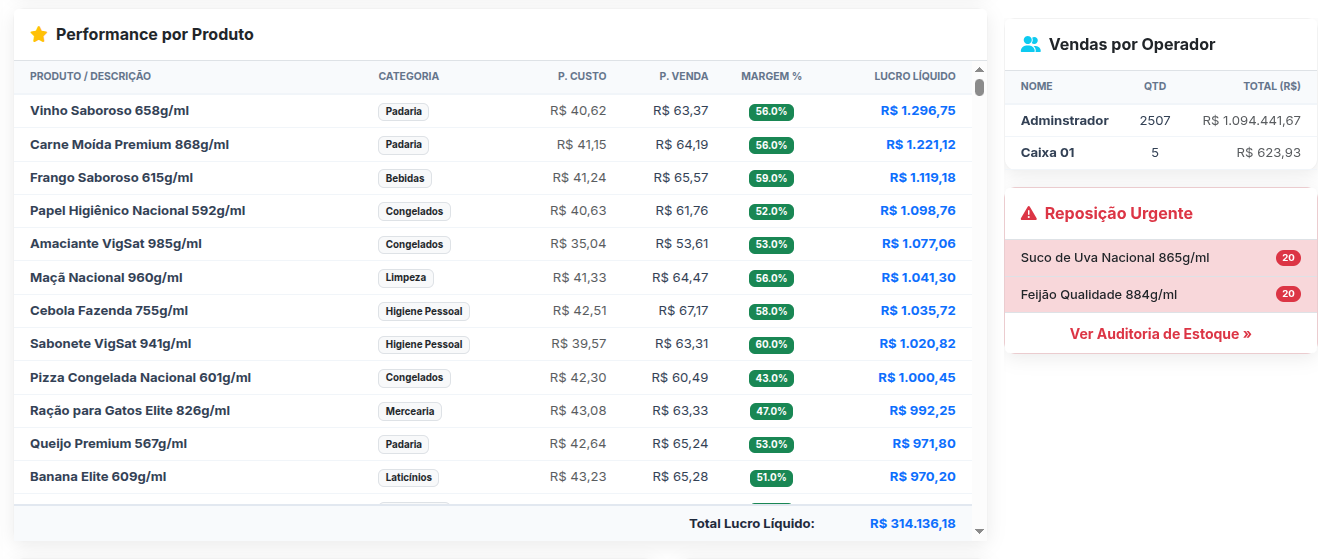This screenshot has height=559, width=1336.
Task: Select Pizza Congelada Nacional 601g/ml product
Action: pyautogui.click(x=140, y=377)
